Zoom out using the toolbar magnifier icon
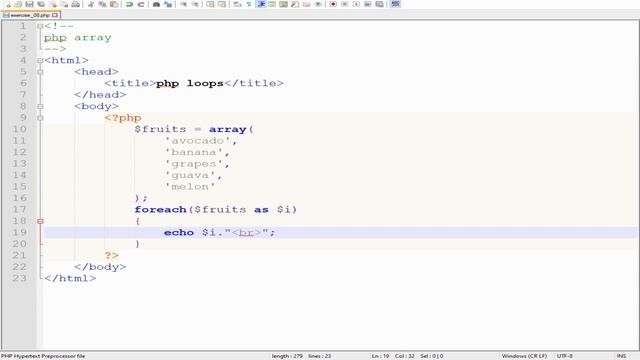The height and width of the screenshot is (360, 640). 195,4
